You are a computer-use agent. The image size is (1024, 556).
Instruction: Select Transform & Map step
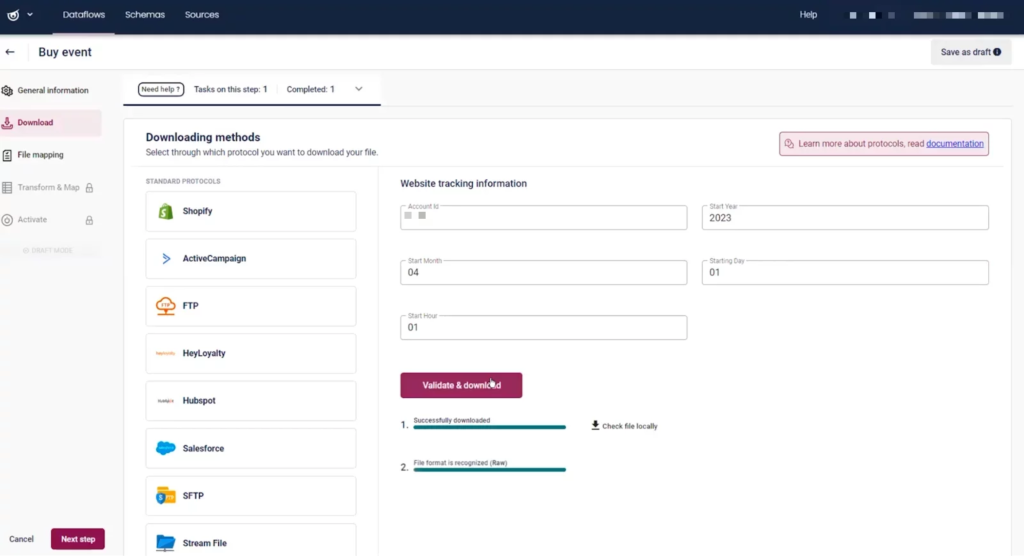pos(51,188)
